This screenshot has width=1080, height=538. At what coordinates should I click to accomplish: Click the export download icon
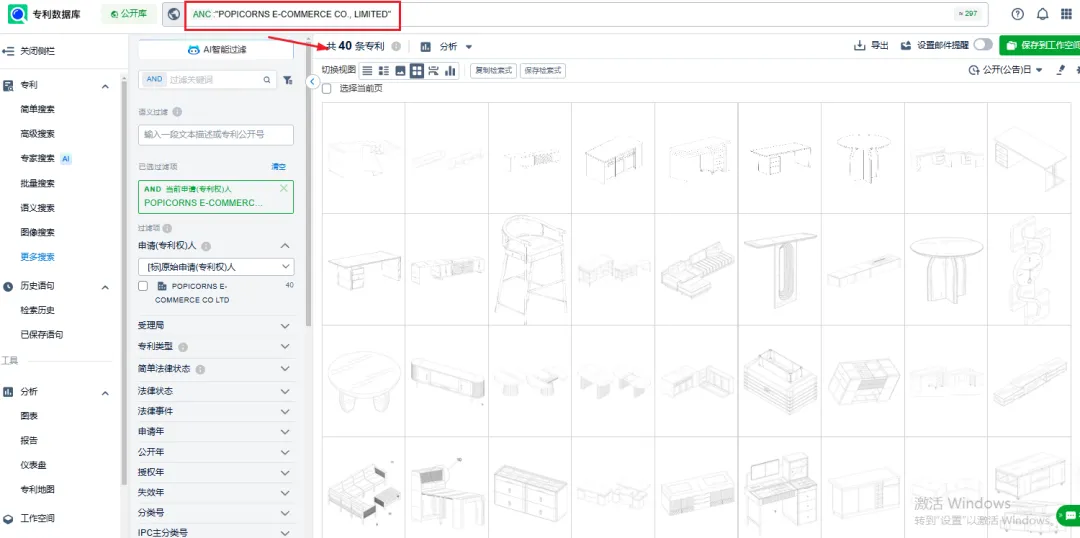tap(859, 46)
